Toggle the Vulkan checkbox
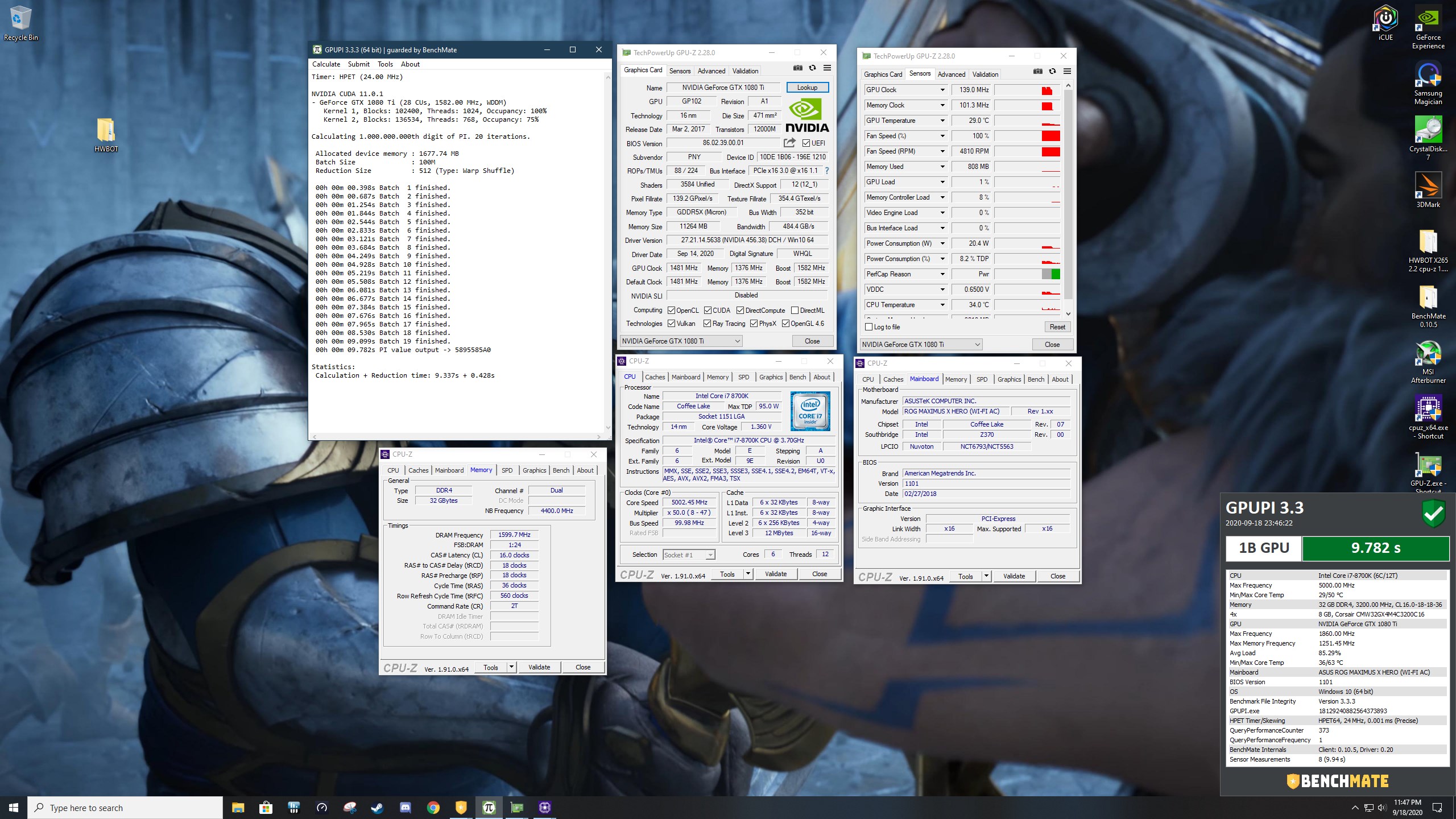The height and width of the screenshot is (819, 1456). click(x=671, y=324)
